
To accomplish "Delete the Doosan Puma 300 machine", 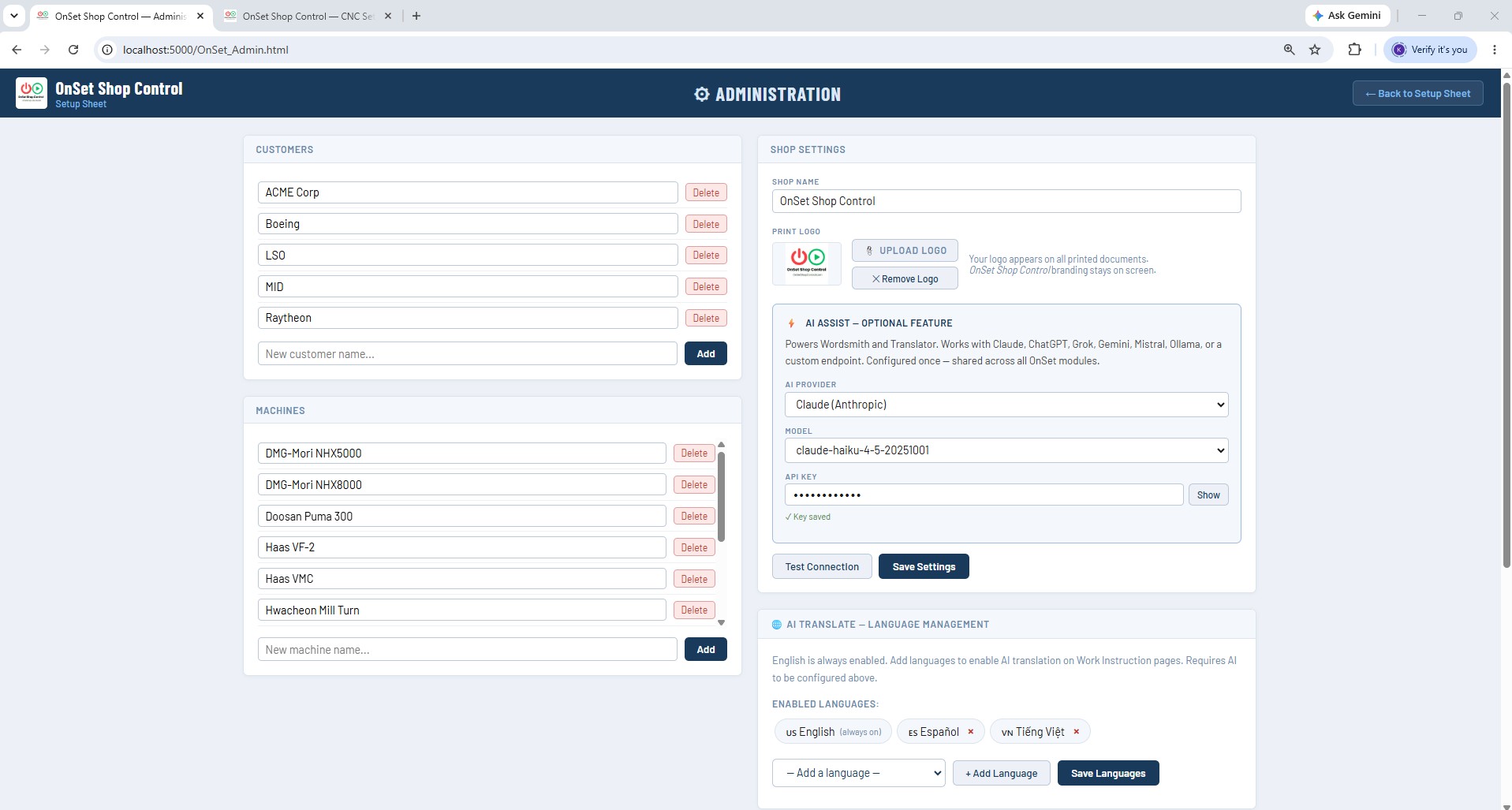I will click(694, 516).
